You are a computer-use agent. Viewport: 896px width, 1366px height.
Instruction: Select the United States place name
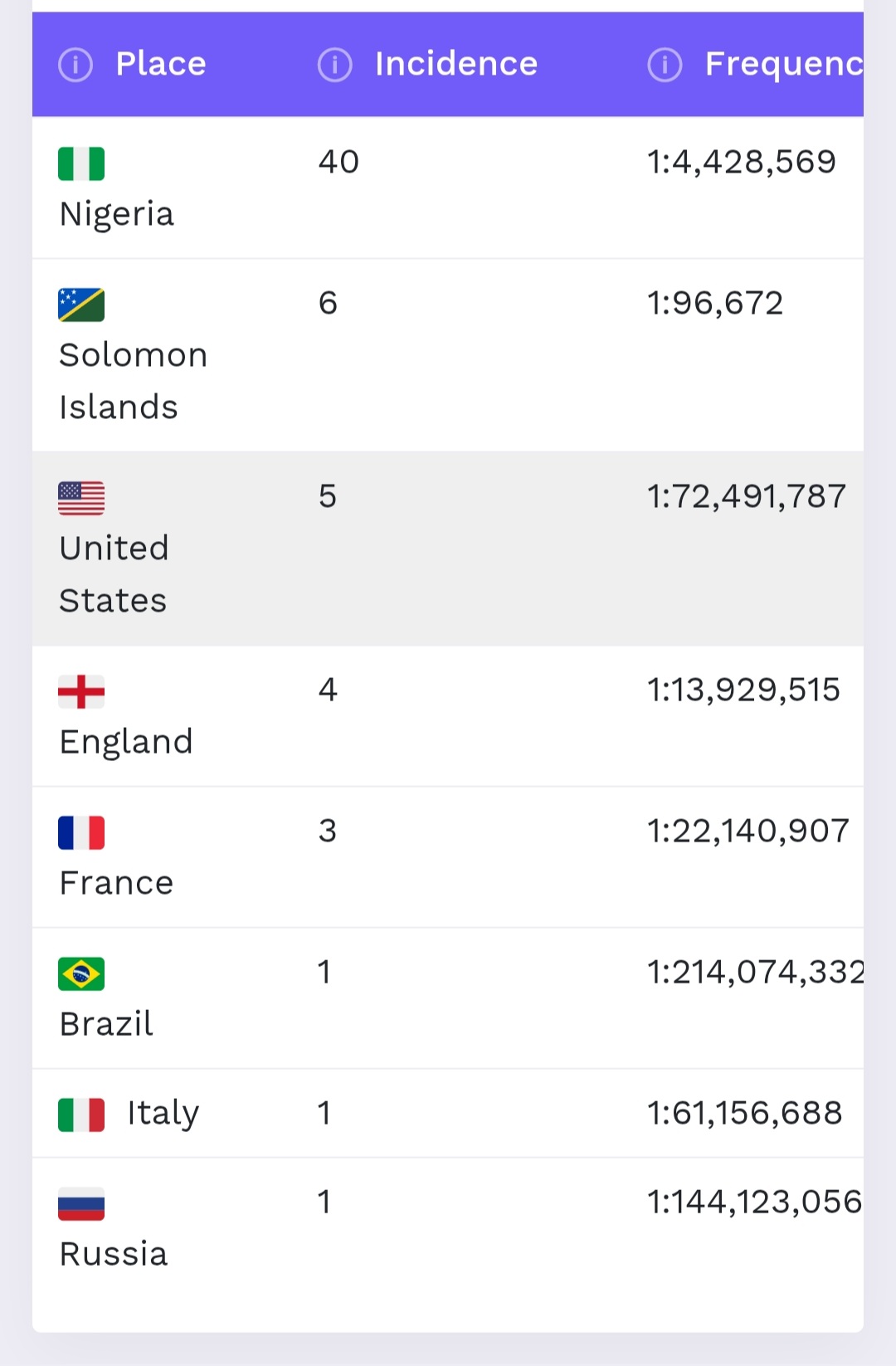tap(114, 574)
